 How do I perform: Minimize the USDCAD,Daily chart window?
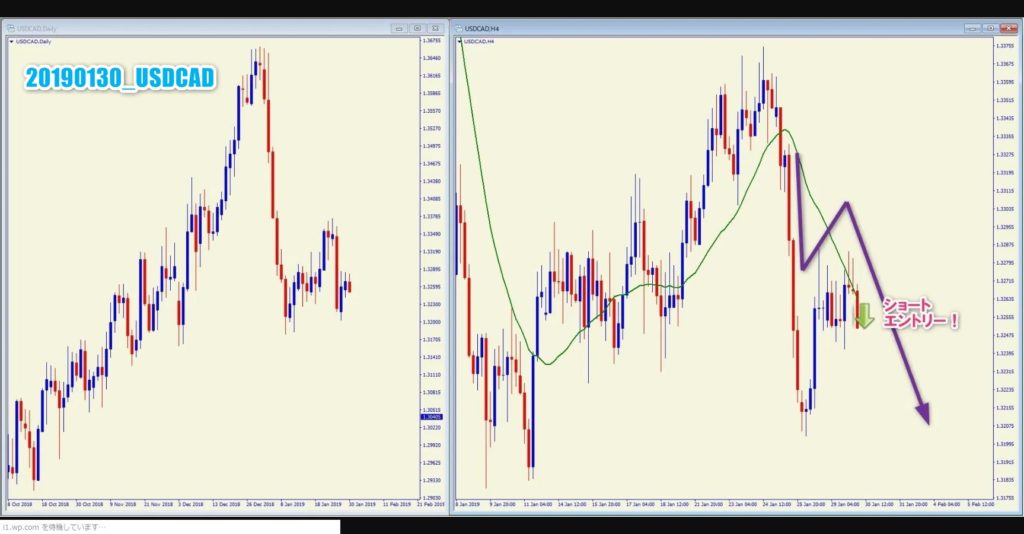398,28
